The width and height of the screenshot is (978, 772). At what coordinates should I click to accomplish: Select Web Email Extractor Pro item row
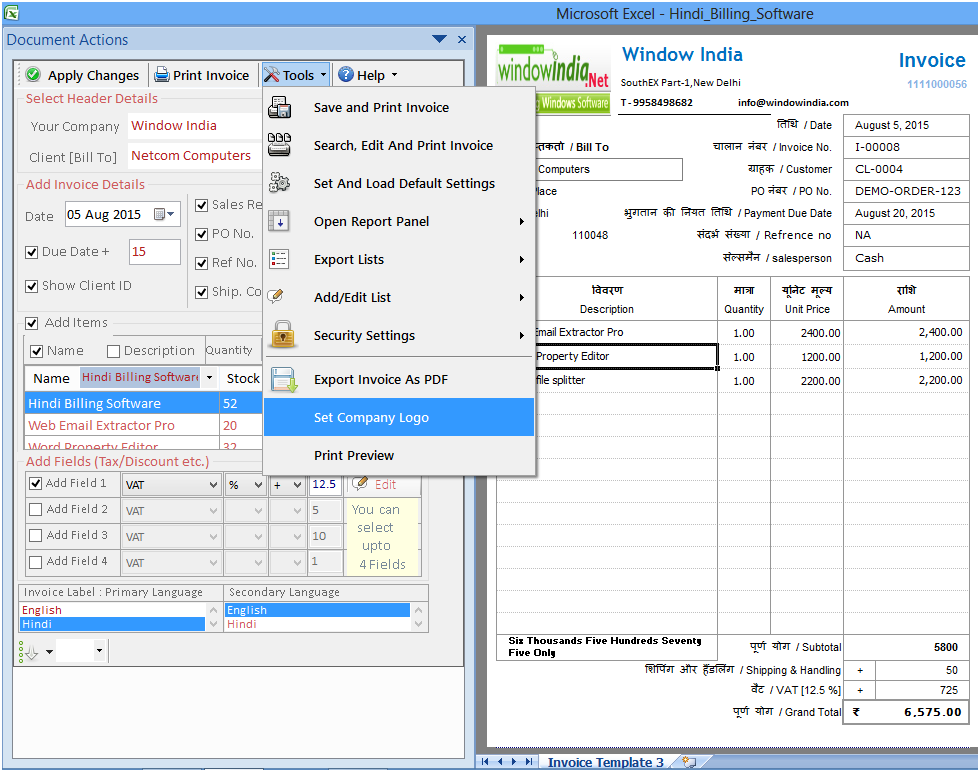[143, 425]
